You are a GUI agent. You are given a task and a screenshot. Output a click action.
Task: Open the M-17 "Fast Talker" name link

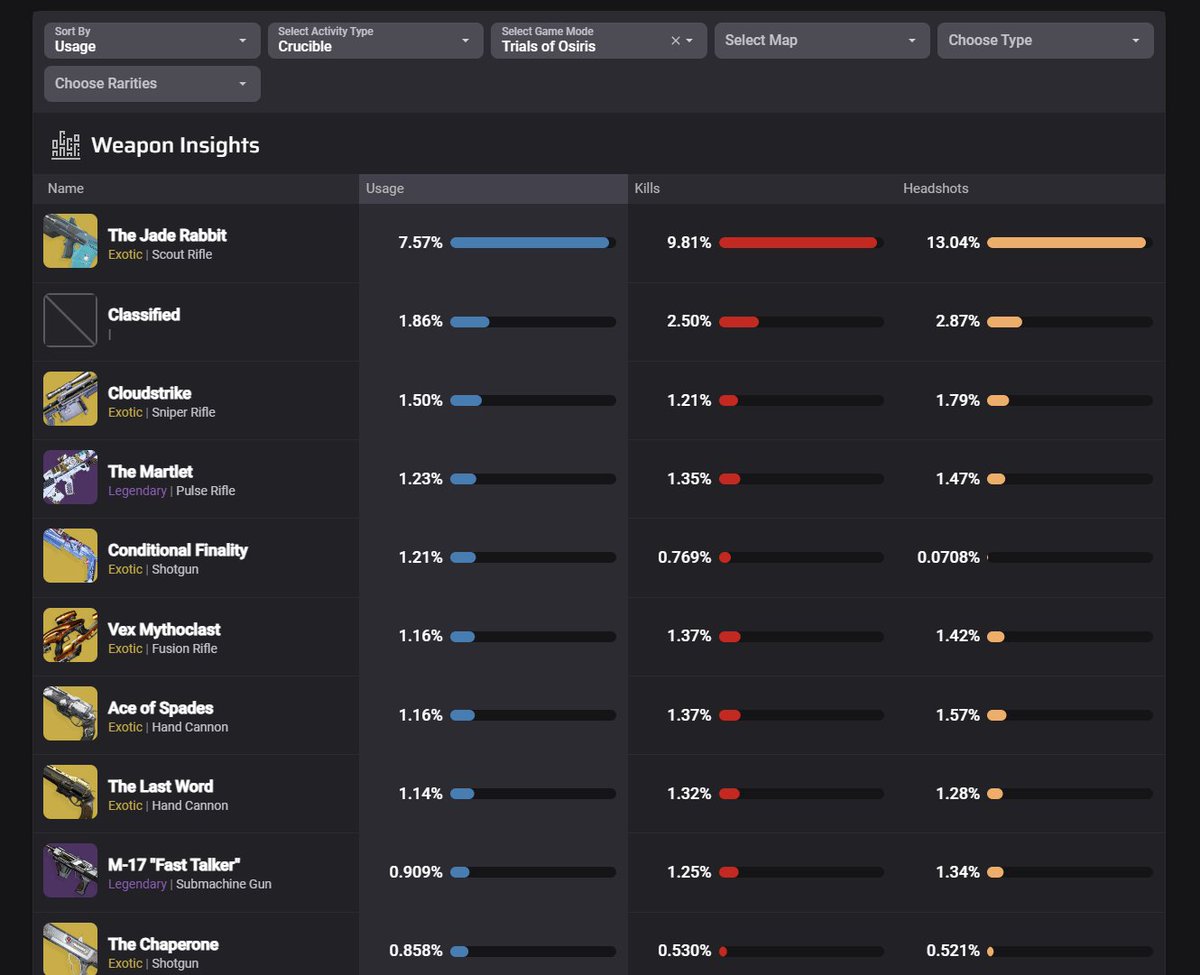pyautogui.click(x=174, y=865)
